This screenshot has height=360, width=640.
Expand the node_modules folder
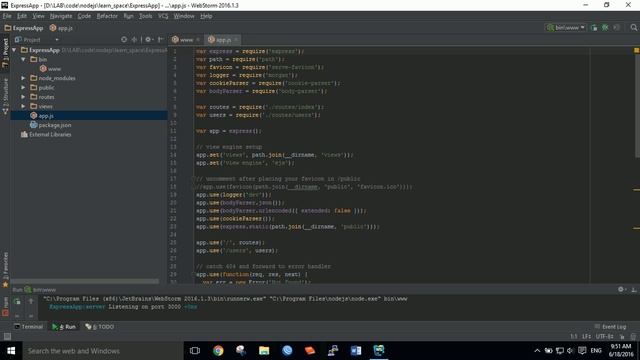click(23, 78)
